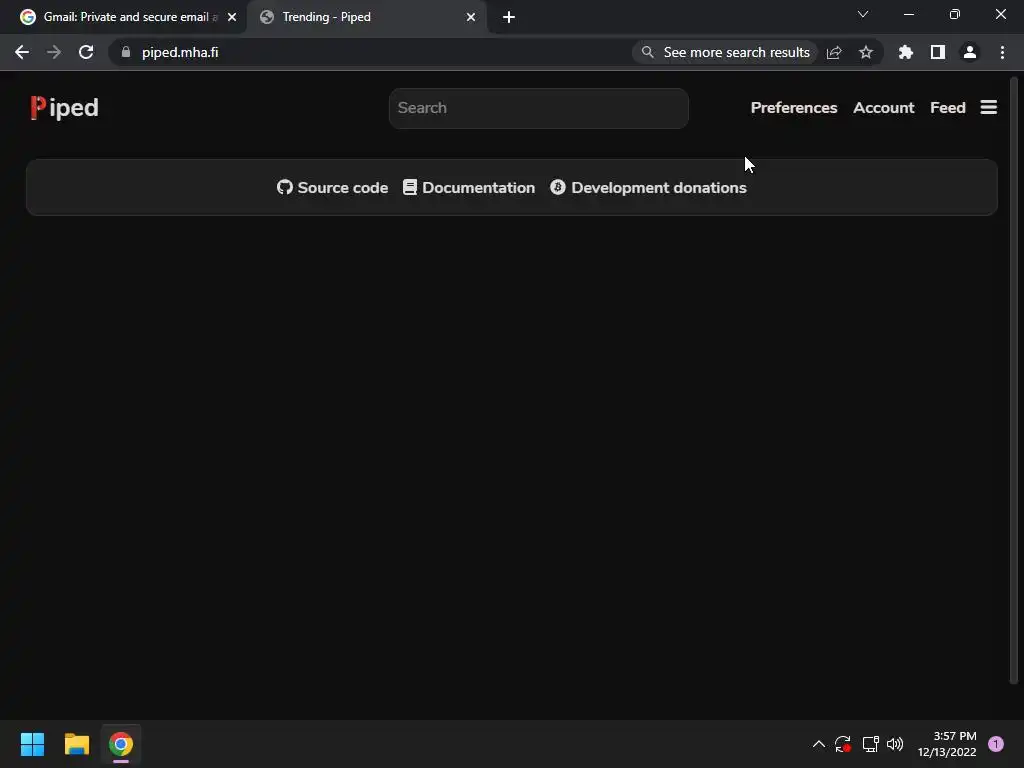Focus the Piped Search field
Image resolution: width=1024 pixels, height=768 pixels.
[538, 108]
